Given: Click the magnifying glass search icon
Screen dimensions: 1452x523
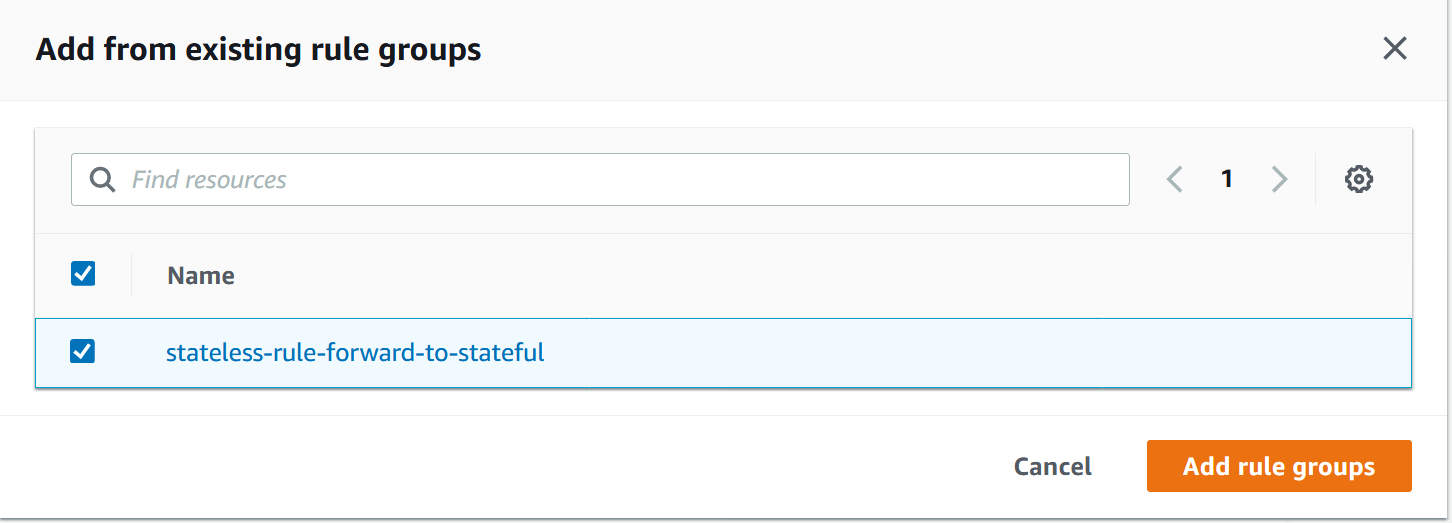Looking at the screenshot, I should [102, 180].
